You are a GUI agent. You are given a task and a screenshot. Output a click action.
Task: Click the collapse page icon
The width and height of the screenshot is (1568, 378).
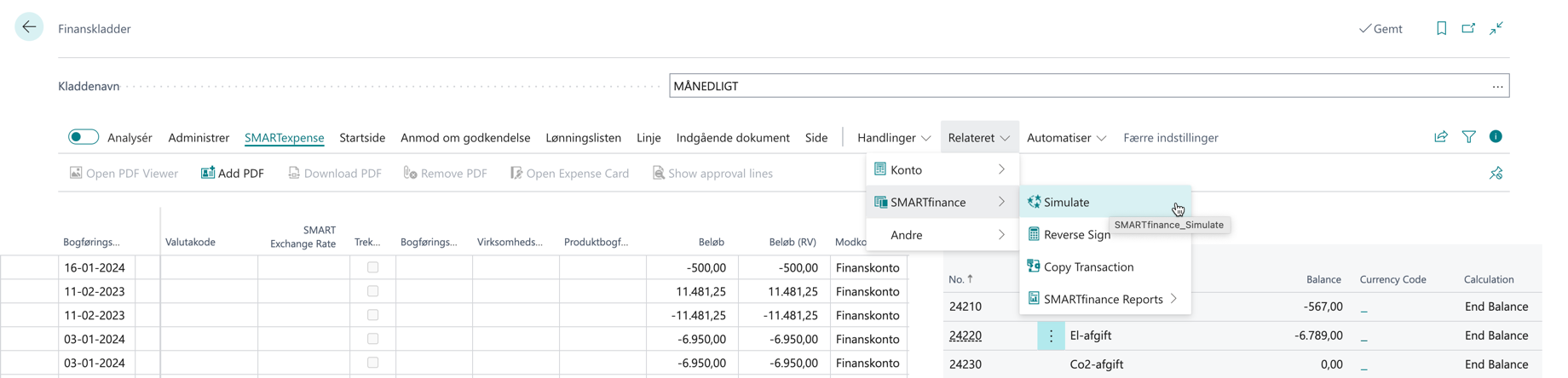point(1496,28)
